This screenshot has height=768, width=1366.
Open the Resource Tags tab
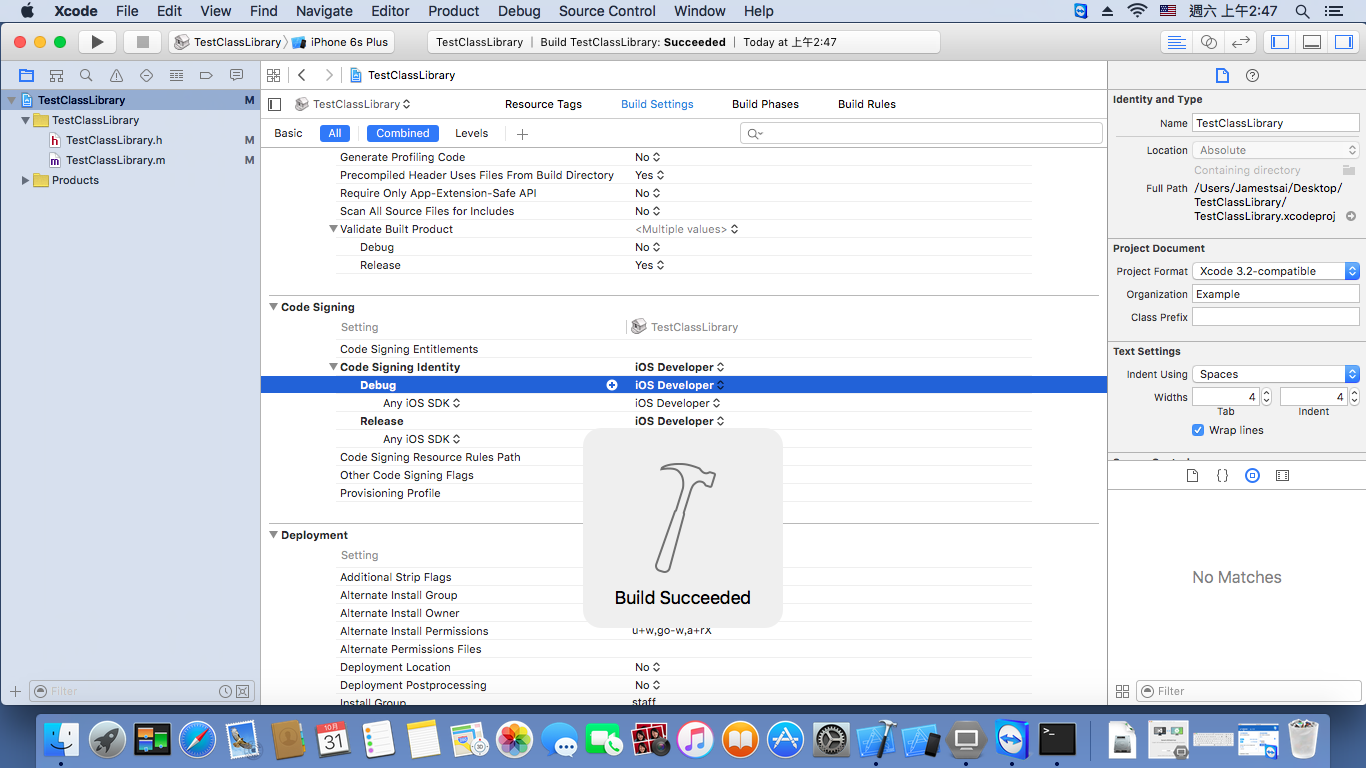click(543, 104)
